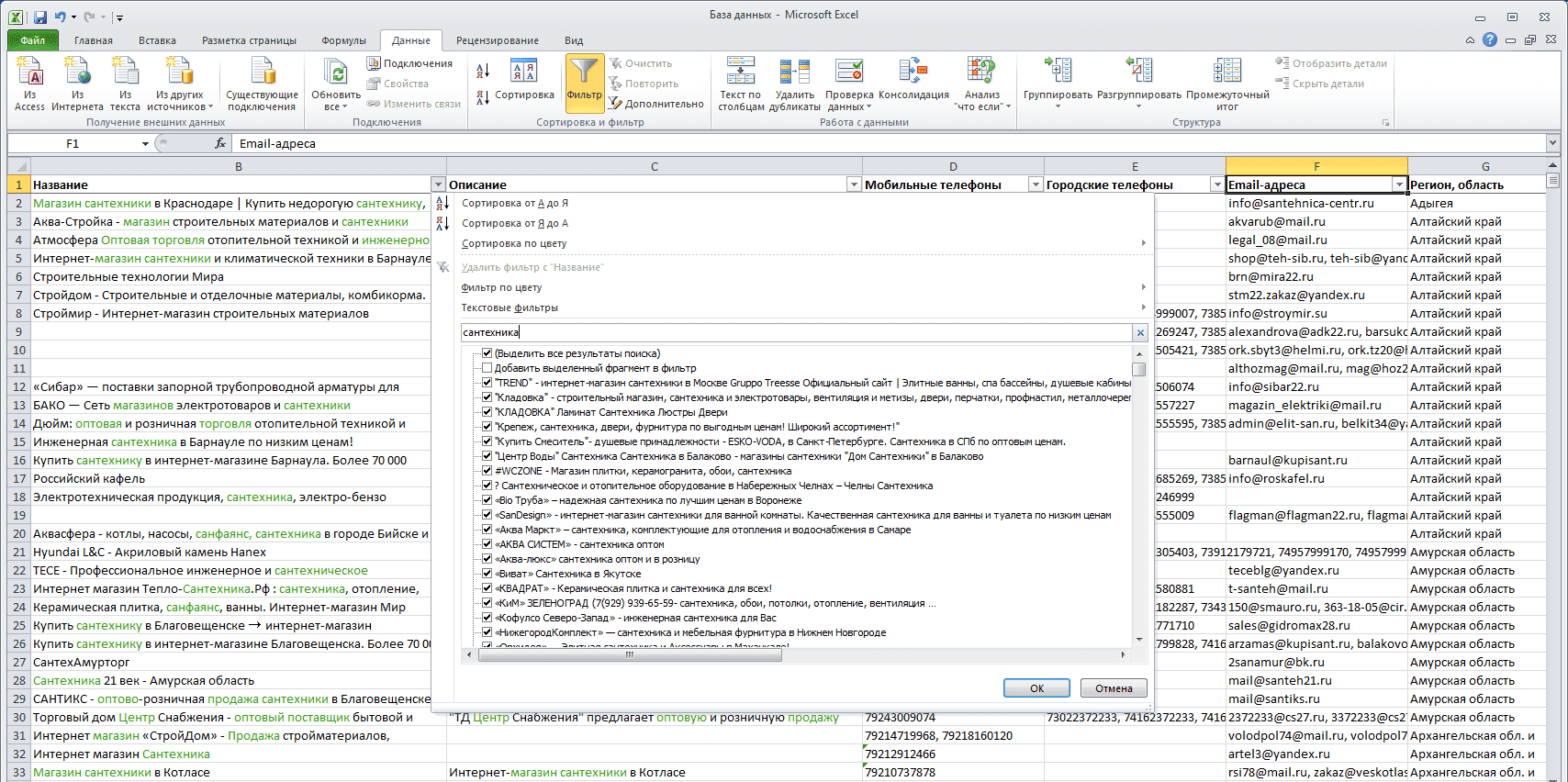Click Show Detail (Отобразить детали)
Viewport: 1568px width, 782px height.
[1331, 63]
